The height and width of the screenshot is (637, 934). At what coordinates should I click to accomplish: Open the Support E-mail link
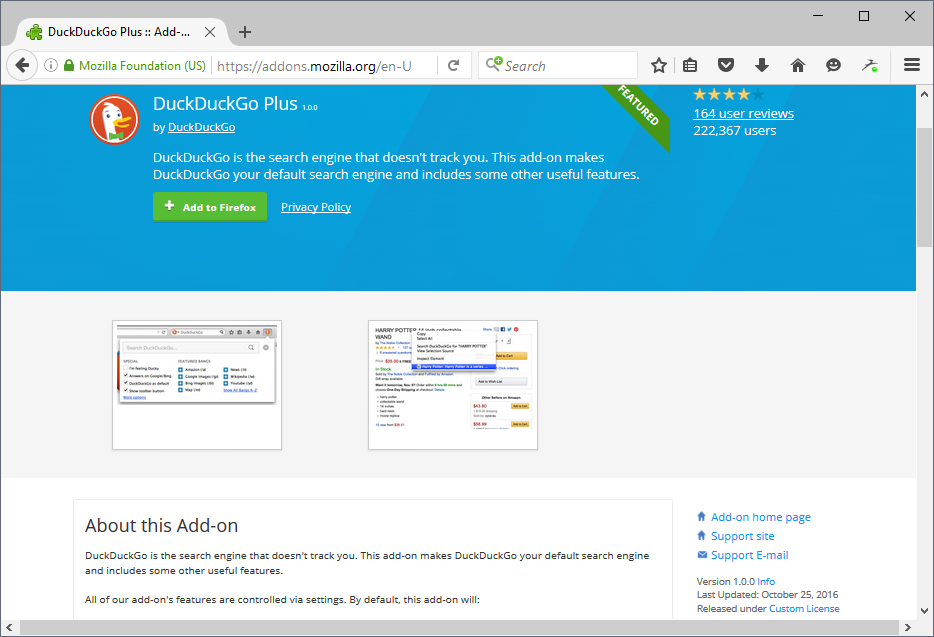[x=749, y=555]
